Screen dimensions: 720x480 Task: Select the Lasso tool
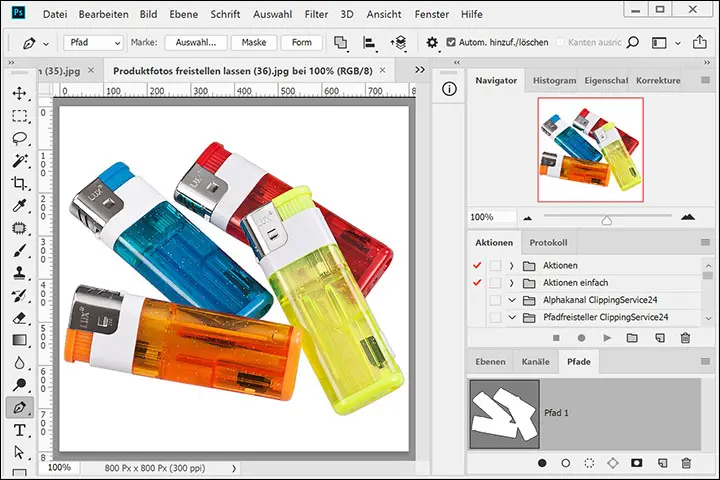point(19,139)
